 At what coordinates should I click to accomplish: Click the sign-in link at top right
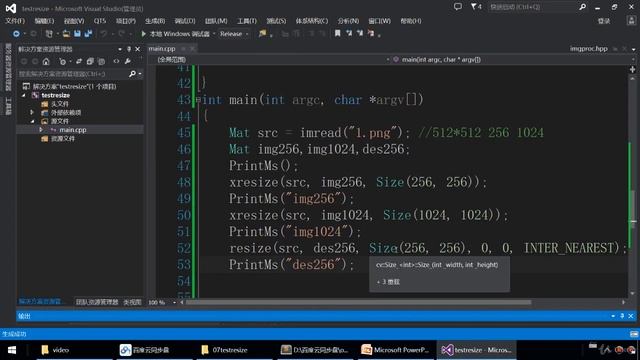click(x=604, y=21)
